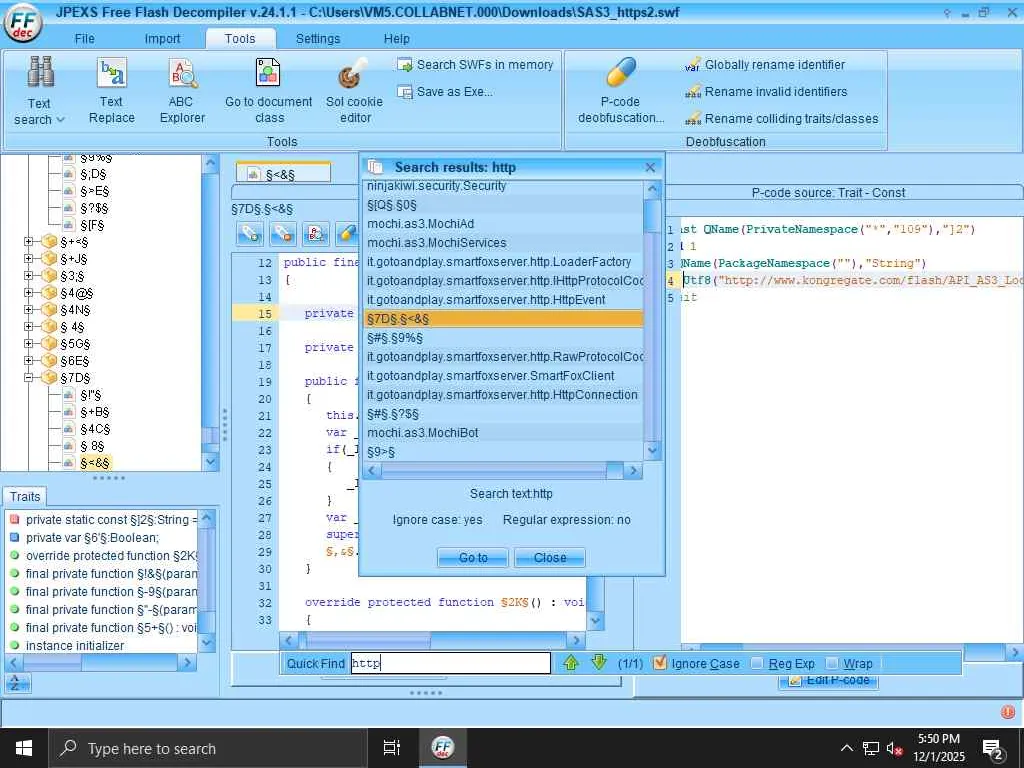Toggle the Ignore Case checkbox
The height and width of the screenshot is (768, 1024).
point(660,663)
